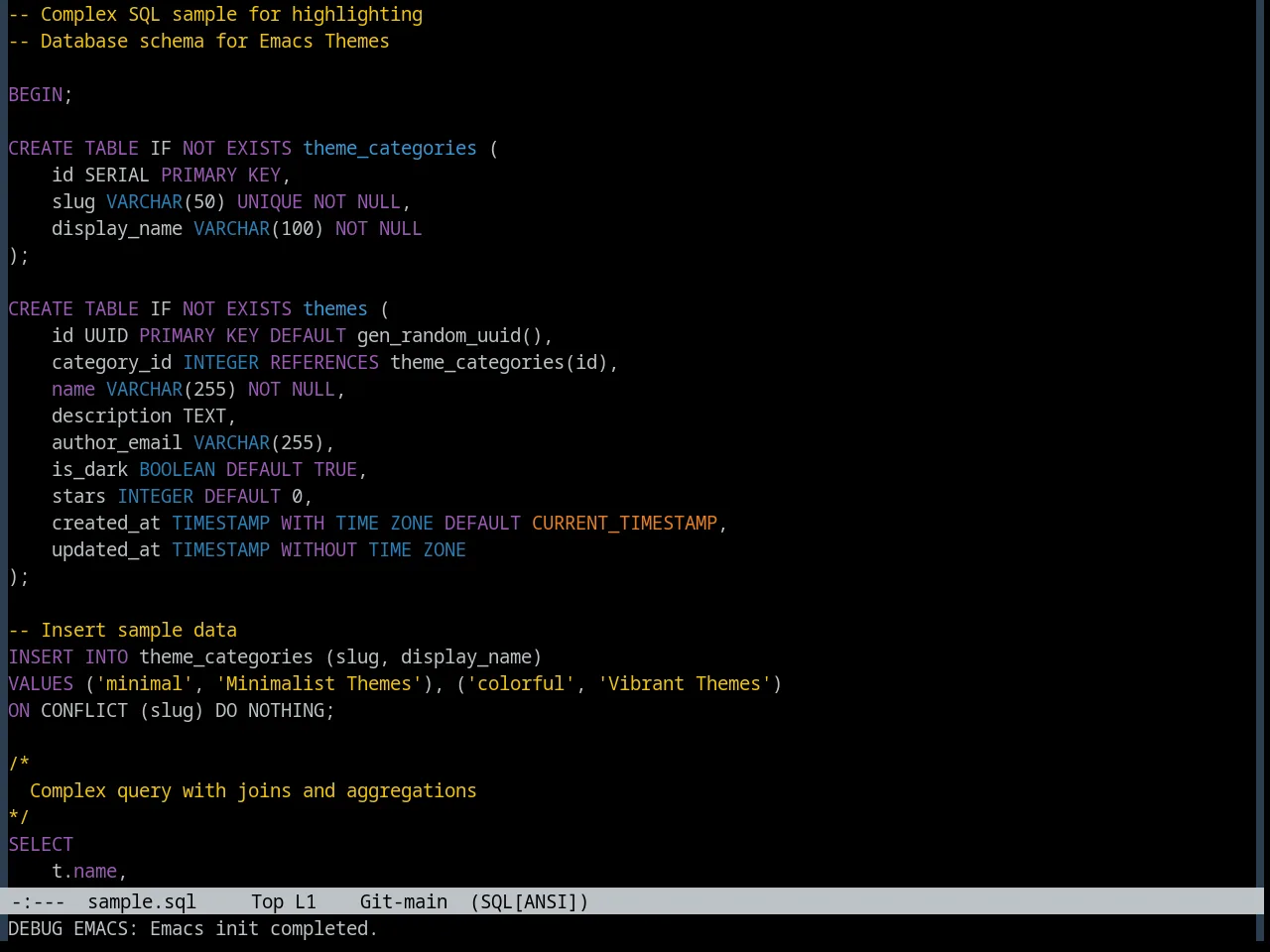Click the Top position indicator in mode line
This screenshot has height=952, width=1270.
pyautogui.click(x=267, y=901)
